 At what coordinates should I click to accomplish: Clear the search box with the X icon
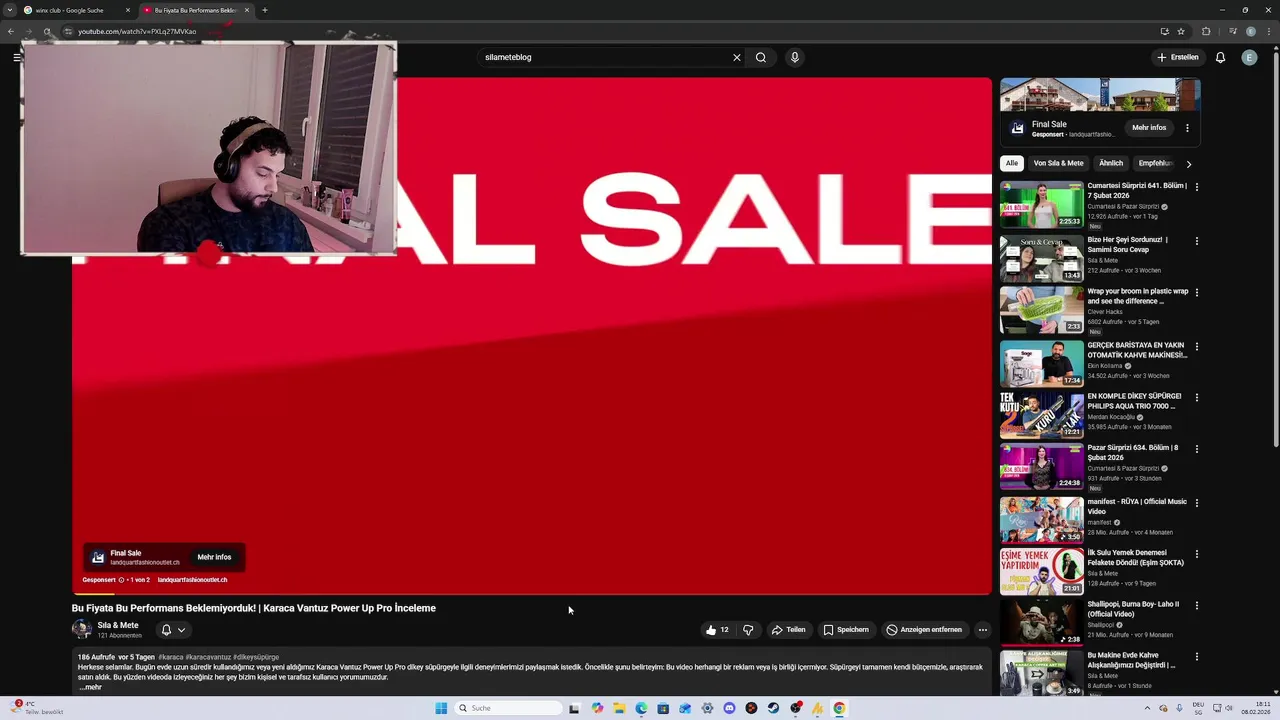pyautogui.click(x=737, y=57)
